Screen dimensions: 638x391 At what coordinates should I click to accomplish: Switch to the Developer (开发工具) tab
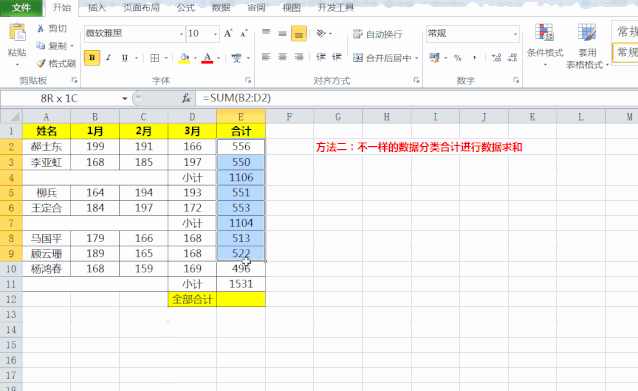[336, 7]
